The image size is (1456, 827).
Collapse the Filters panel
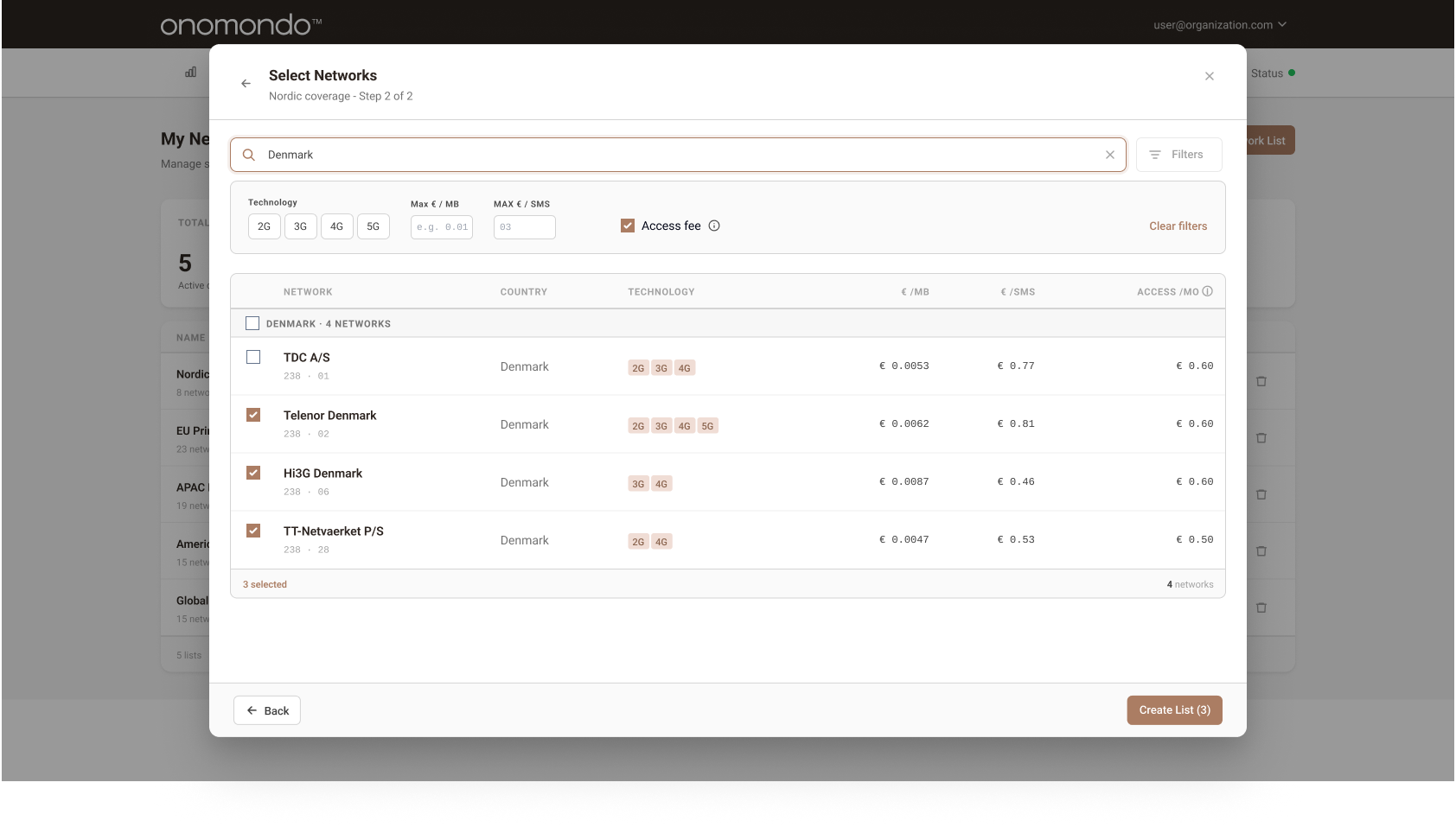1178,154
